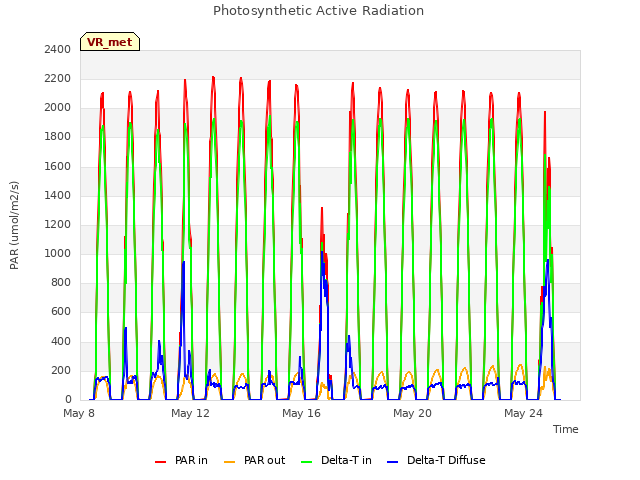Toggle the PAR in legend entry
Viewport: 640px width, 480px height.
[x=181, y=460]
